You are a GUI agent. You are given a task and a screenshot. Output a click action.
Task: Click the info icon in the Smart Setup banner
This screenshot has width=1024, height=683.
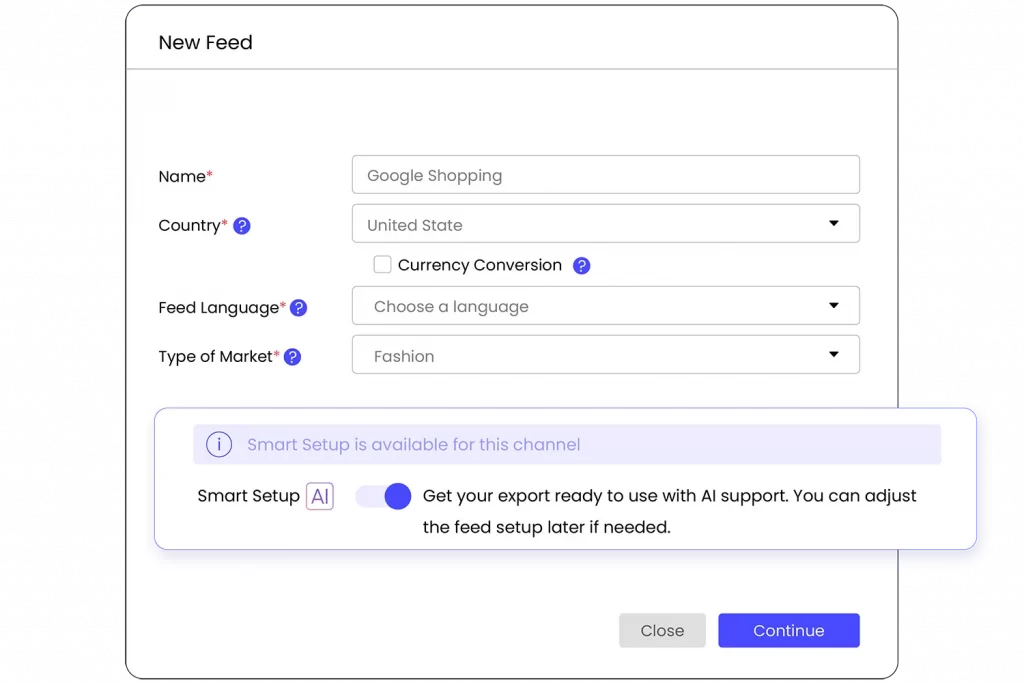[x=219, y=444]
